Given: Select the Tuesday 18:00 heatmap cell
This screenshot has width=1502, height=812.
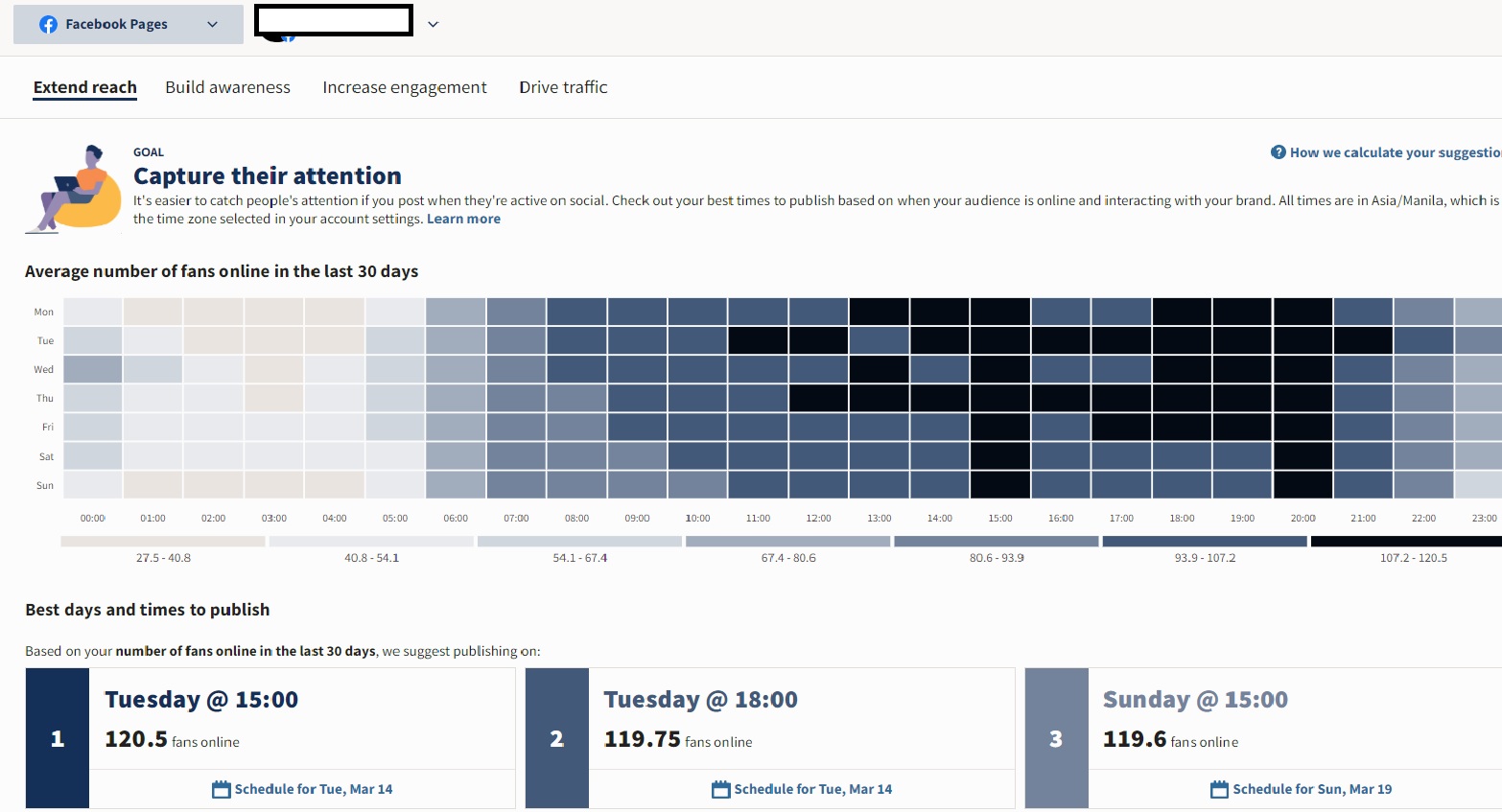Looking at the screenshot, I should 1182,340.
